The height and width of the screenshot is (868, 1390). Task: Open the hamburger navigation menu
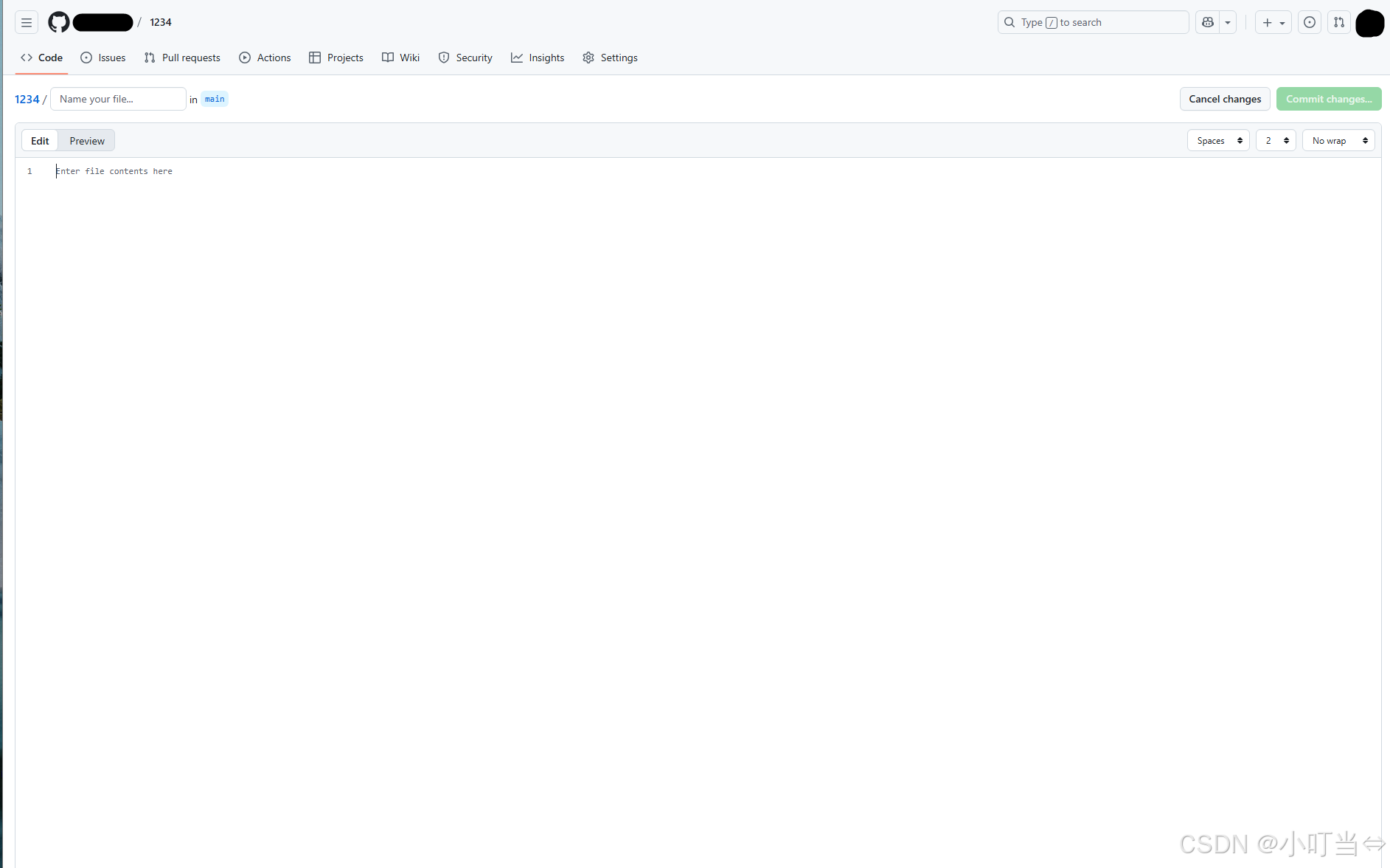point(27,22)
